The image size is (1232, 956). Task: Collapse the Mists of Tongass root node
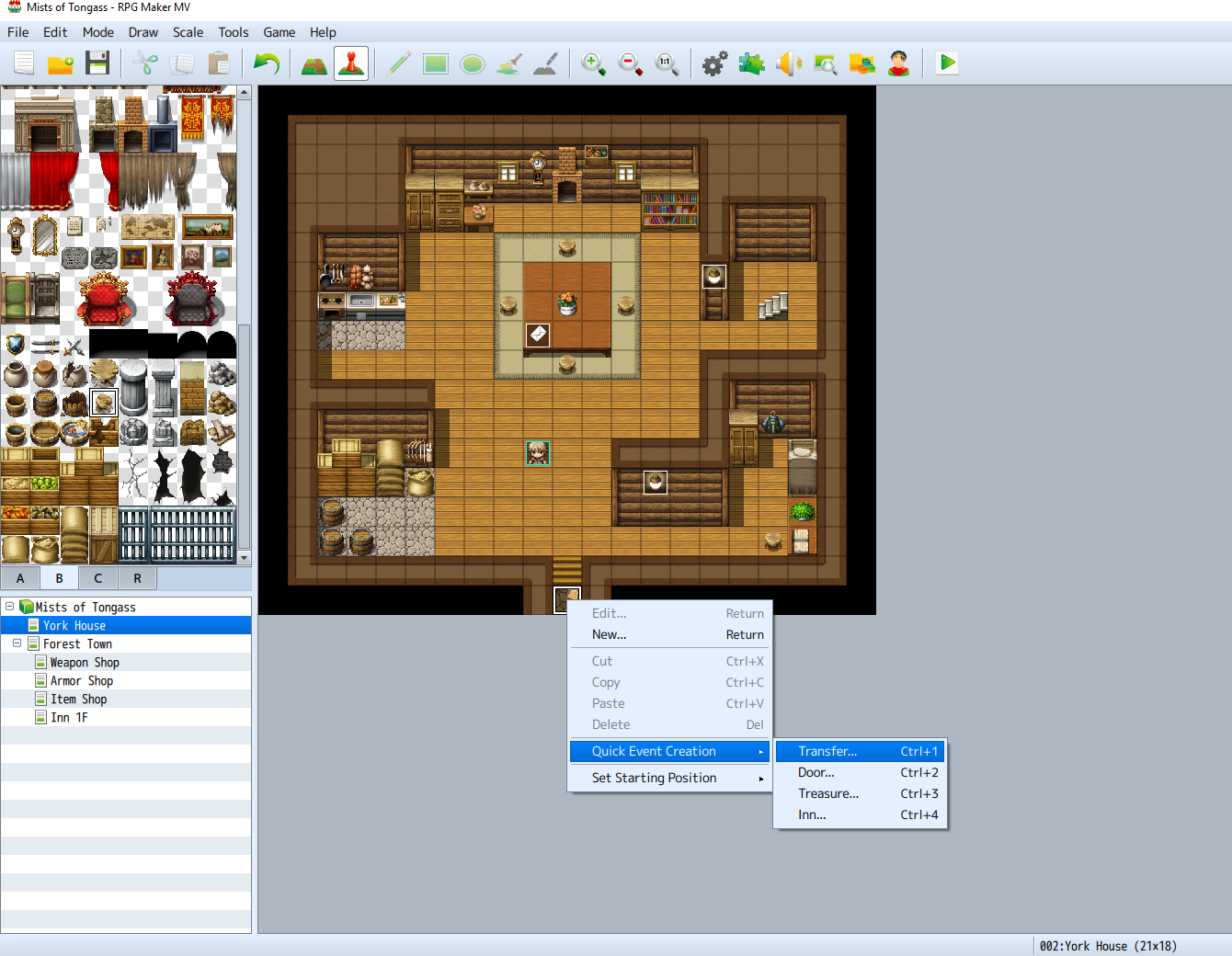click(x=10, y=607)
